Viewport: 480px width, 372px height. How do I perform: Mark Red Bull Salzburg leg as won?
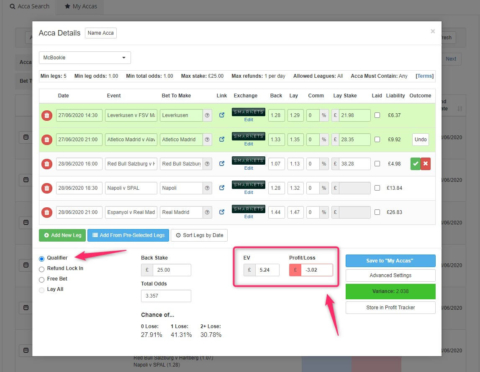[415, 164]
